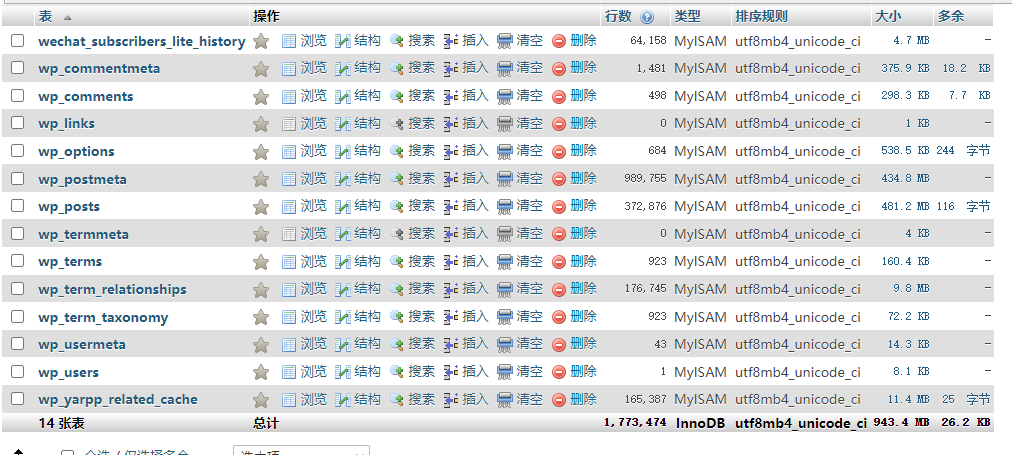Red drop icon in wp_usermeta row
This screenshot has height=455, width=1012.
click(559, 345)
